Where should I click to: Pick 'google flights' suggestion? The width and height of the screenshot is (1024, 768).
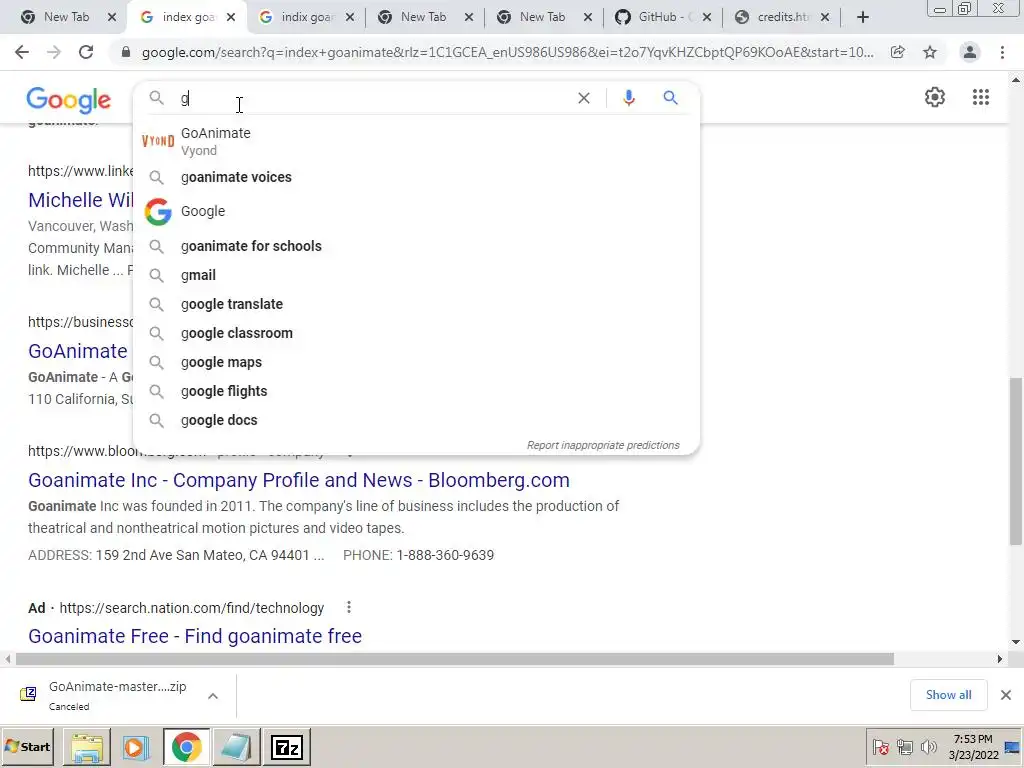417,391
